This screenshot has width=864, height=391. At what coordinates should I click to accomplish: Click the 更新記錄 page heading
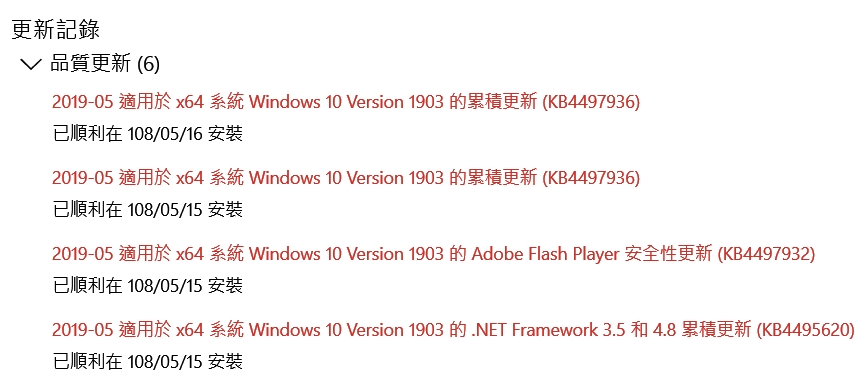(x=56, y=29)
